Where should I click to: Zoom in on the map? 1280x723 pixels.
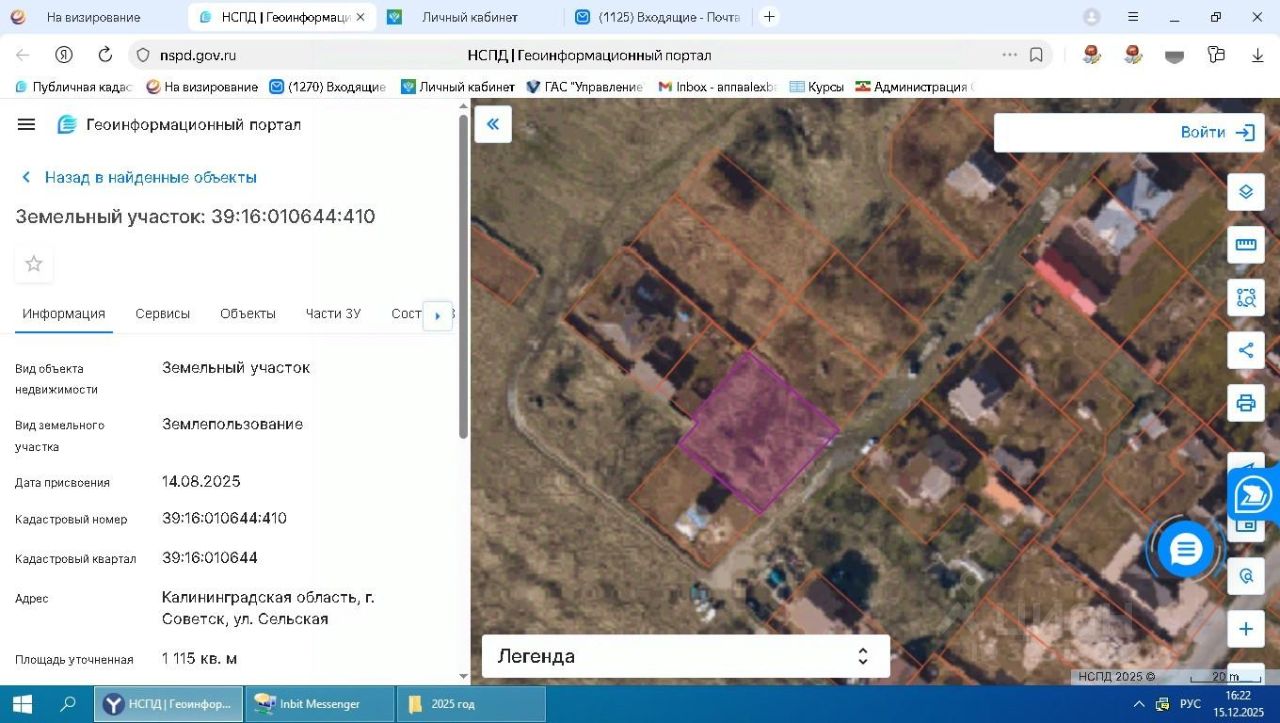[x=1246, y=629]
